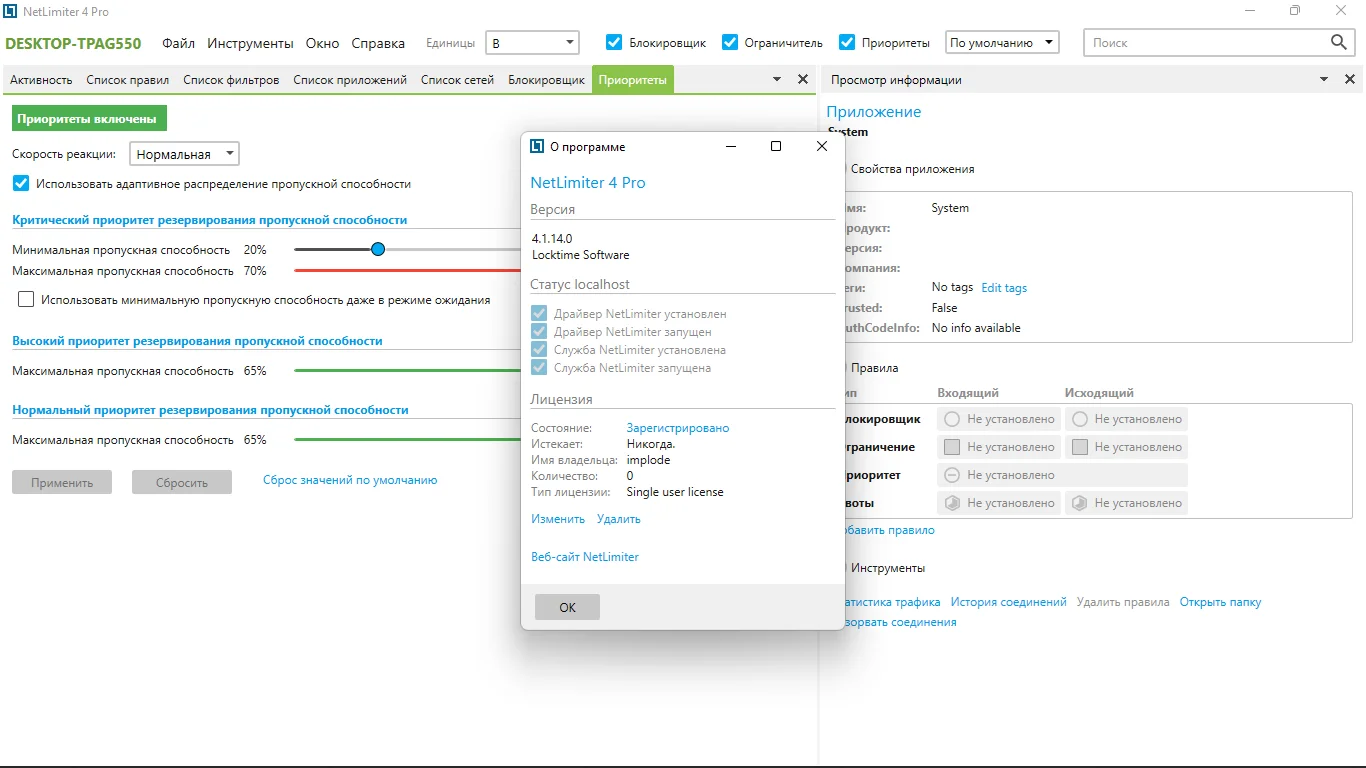Open the Окно menu
Screen dimensions: 1366x768
(x=322, y=43)
